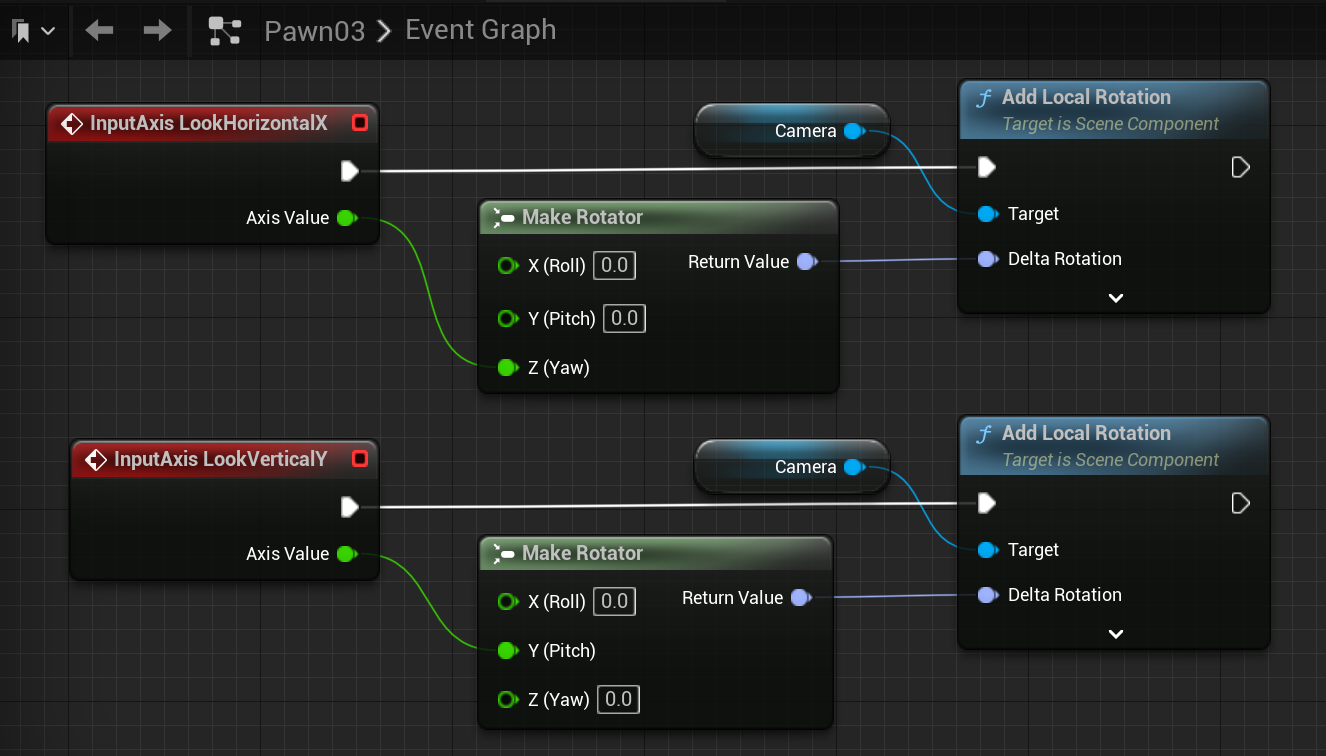Screen dimensions: 1326x756
Task: Go back with the left arrow button
Action: 99,31
